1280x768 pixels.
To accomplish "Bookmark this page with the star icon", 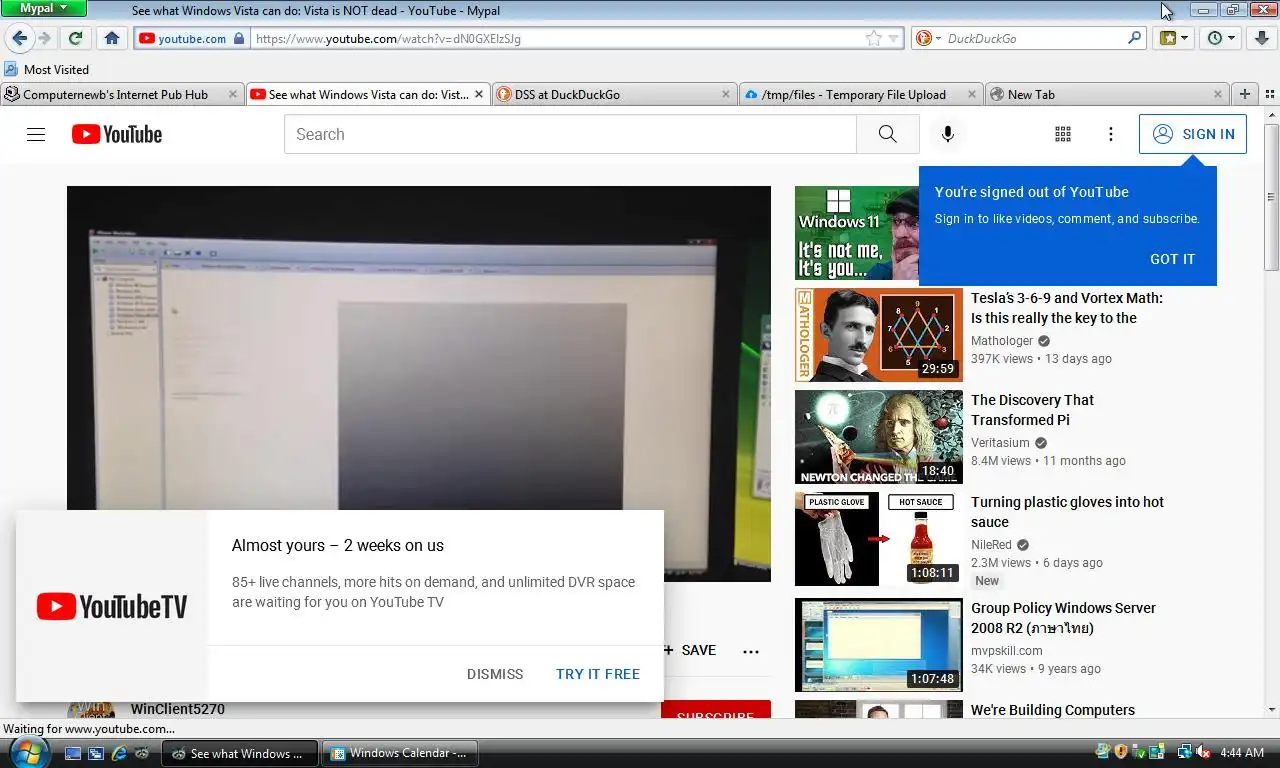I will pyautogui.click(x=873, y=38).
